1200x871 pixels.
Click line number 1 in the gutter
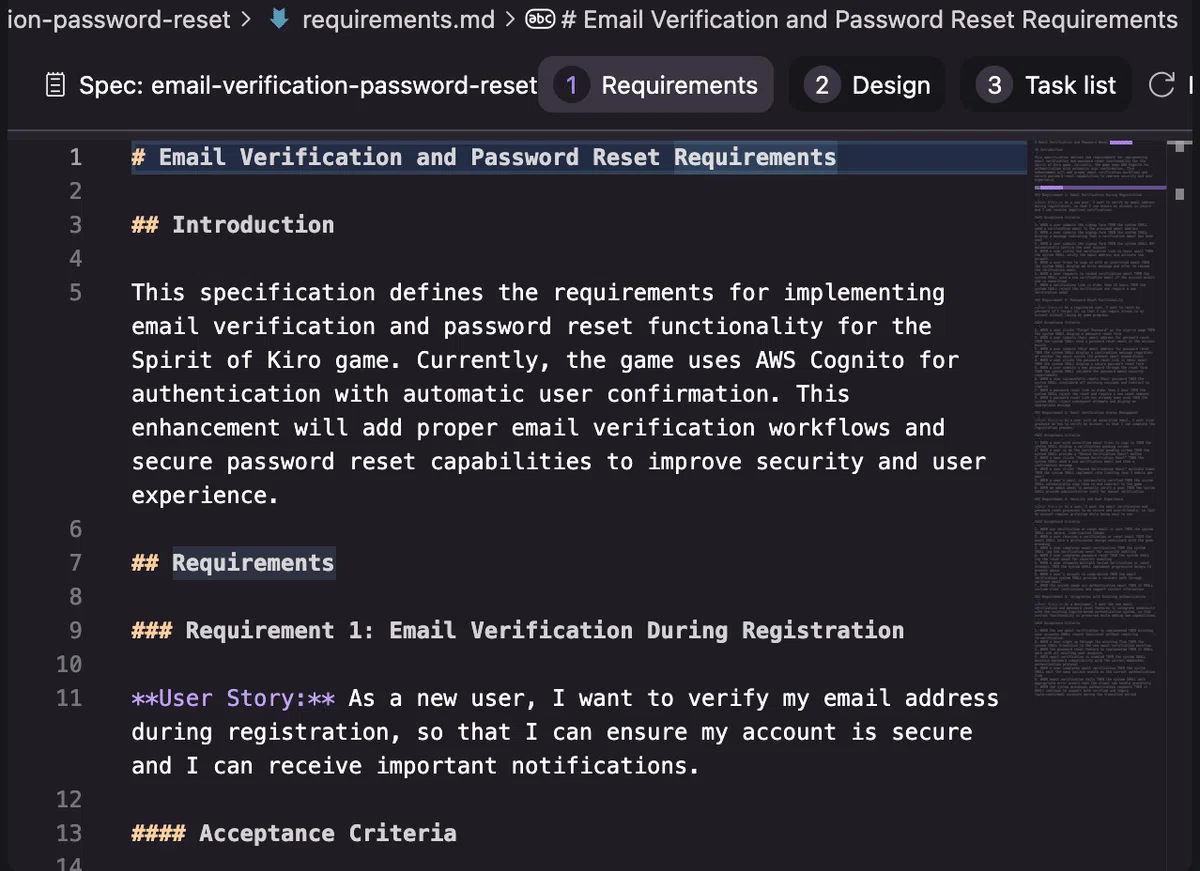(x=75, y=157)
